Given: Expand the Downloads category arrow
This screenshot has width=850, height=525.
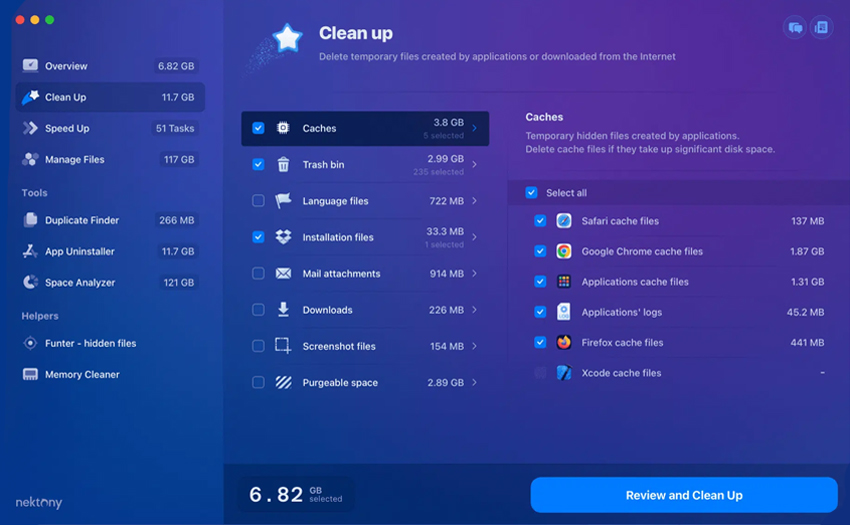Looking at the screenshot, I should (474, 310).
